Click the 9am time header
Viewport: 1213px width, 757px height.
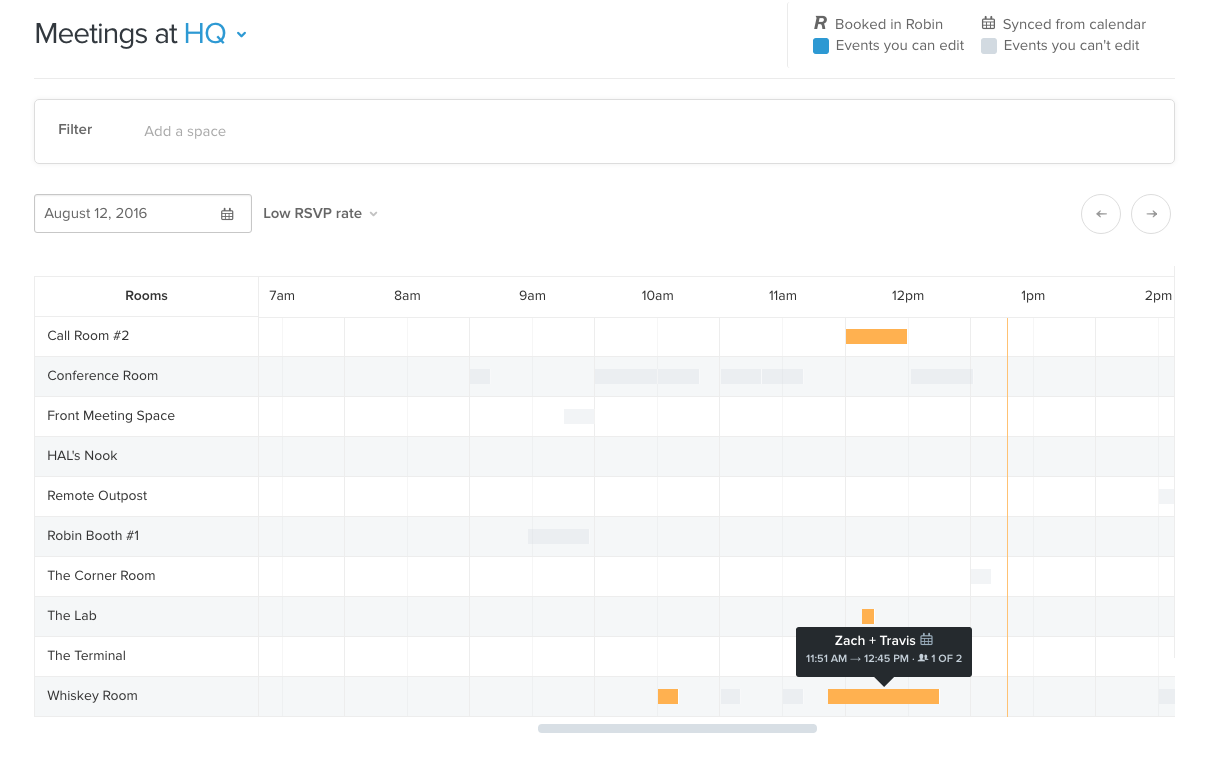point(532,296)
